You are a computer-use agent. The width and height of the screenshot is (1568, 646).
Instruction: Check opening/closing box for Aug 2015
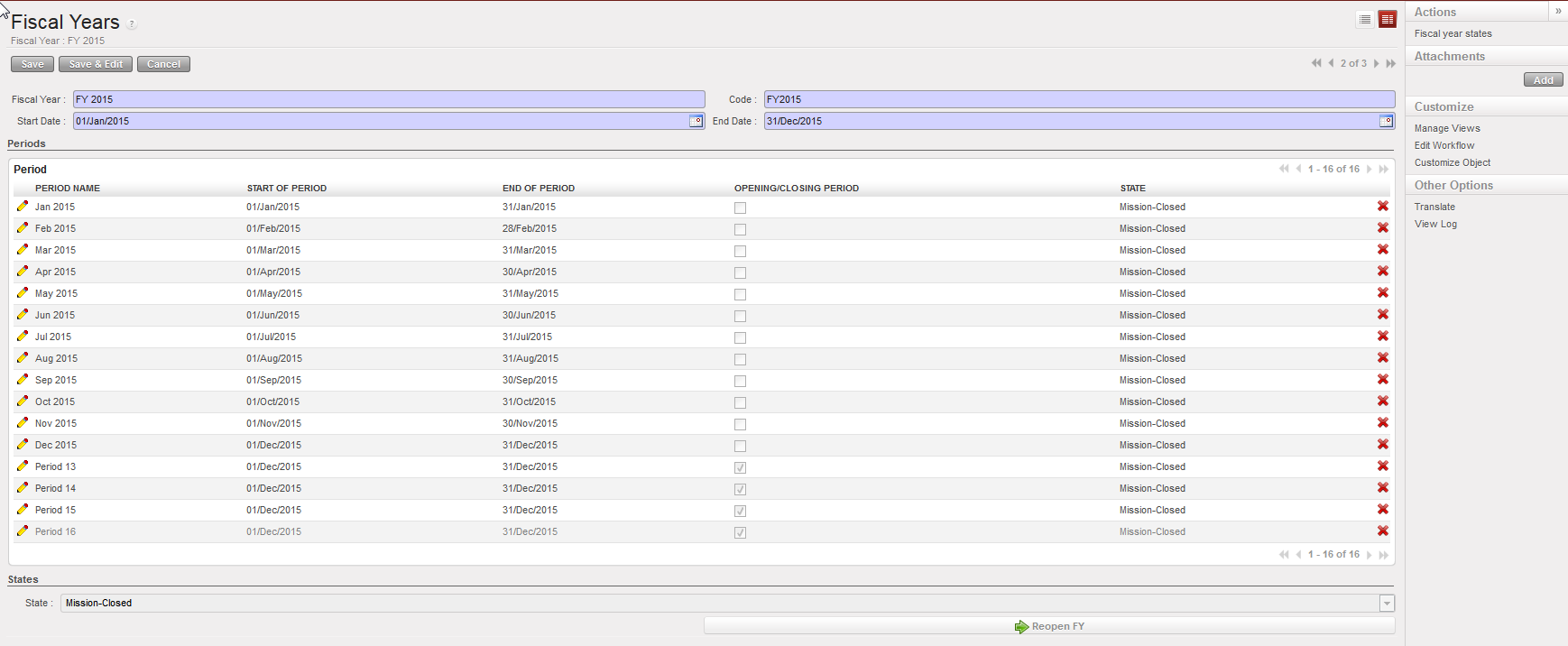click(740, 359)
